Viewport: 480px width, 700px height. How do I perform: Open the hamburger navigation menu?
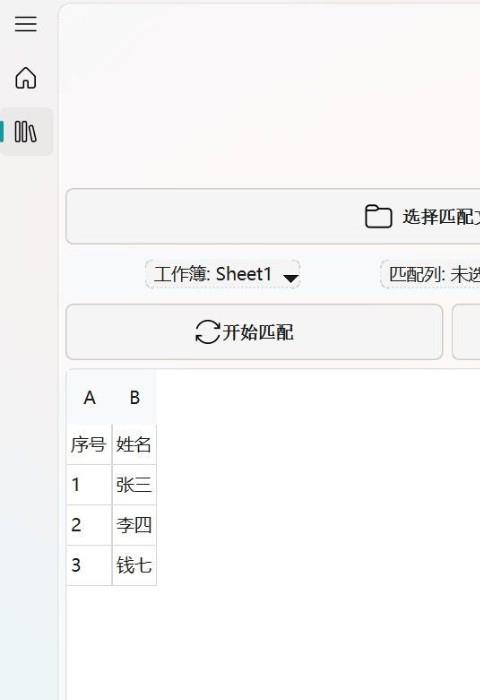click(25, 24)
